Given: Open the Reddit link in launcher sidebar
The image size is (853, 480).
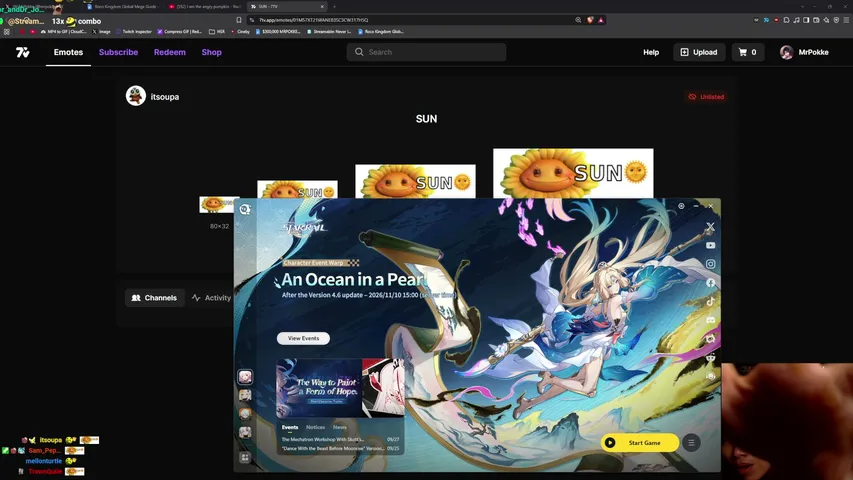Looking at the screenshot, I should 710,358.
